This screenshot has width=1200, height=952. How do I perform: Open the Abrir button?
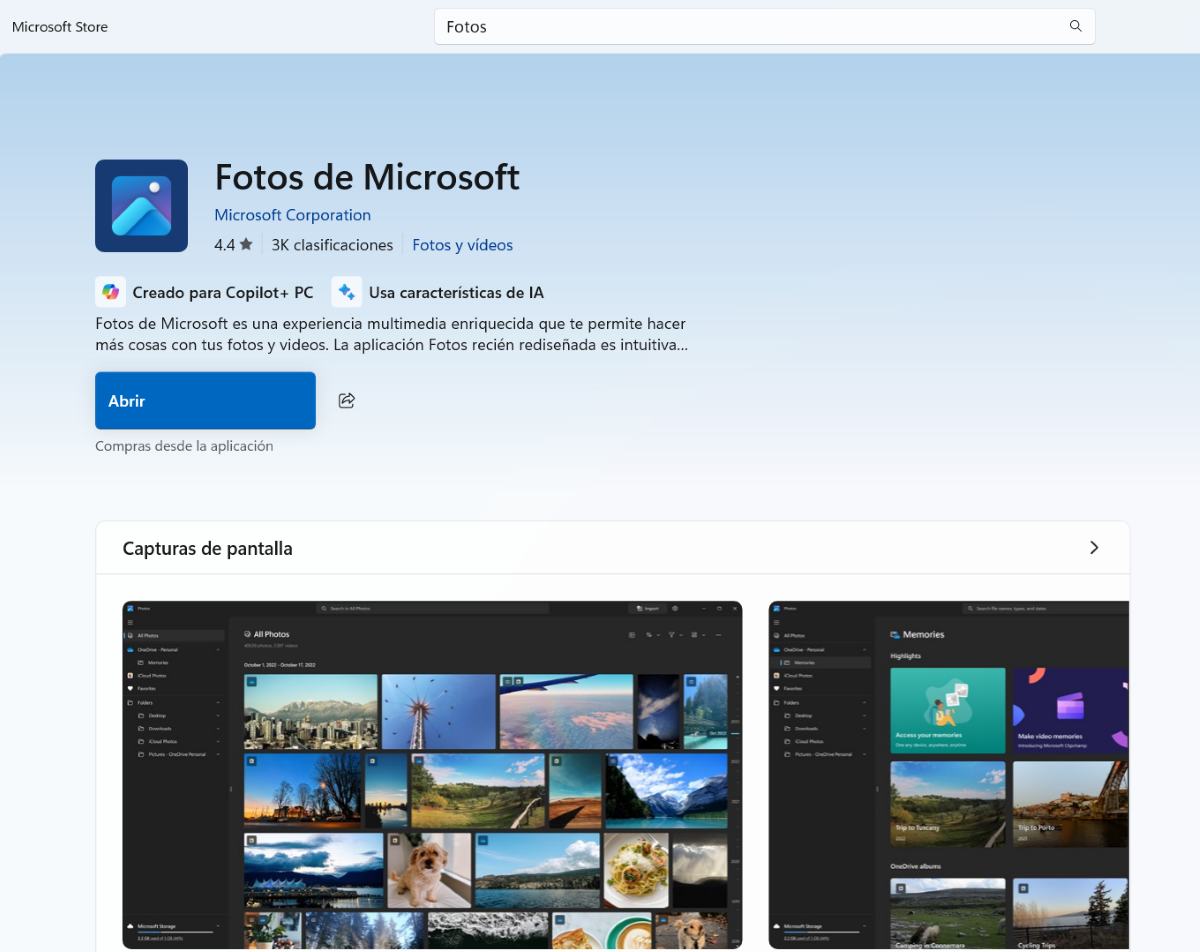205,401
